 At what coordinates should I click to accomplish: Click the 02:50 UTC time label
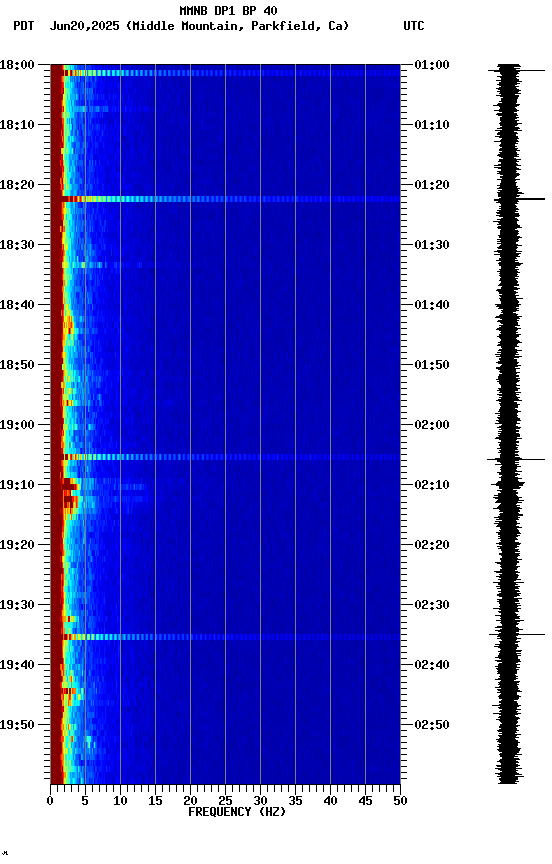[432, 725]
